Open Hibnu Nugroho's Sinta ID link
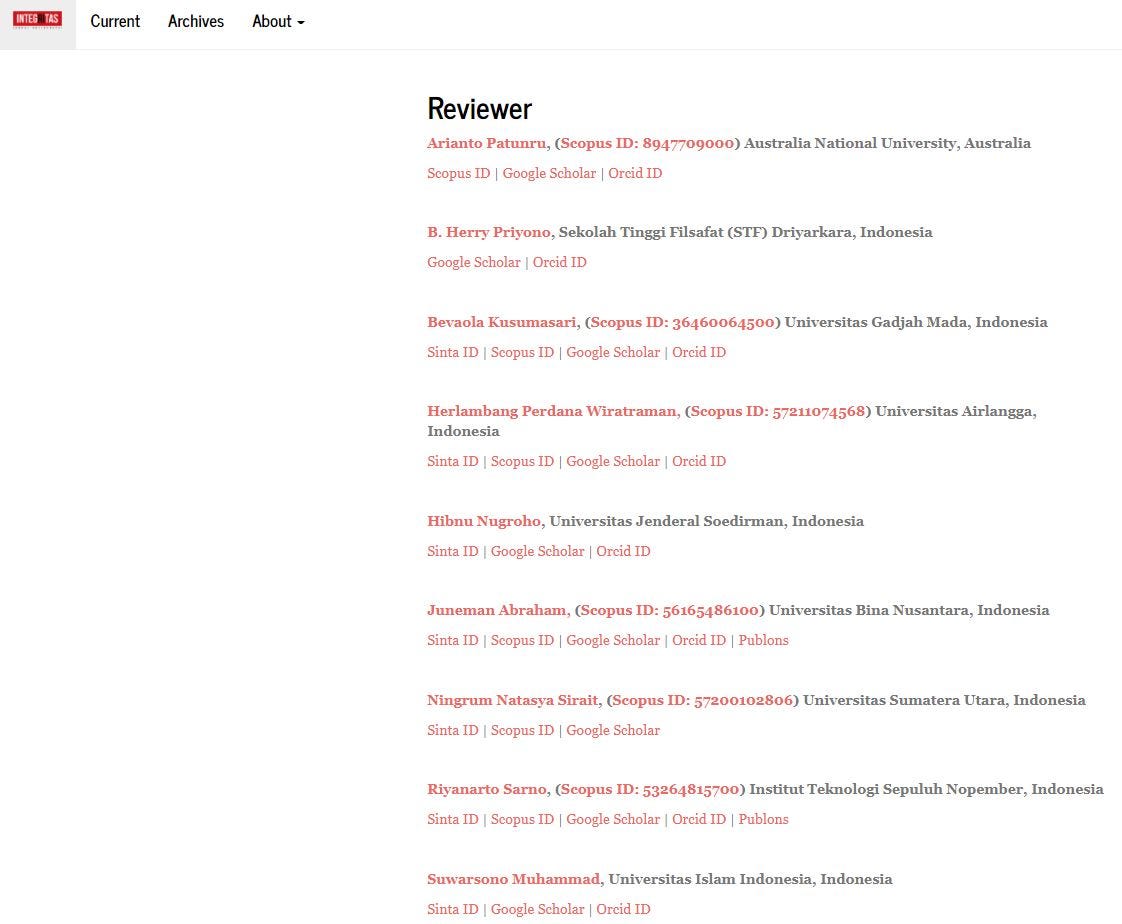1122x924 pixels. (453, 551)
